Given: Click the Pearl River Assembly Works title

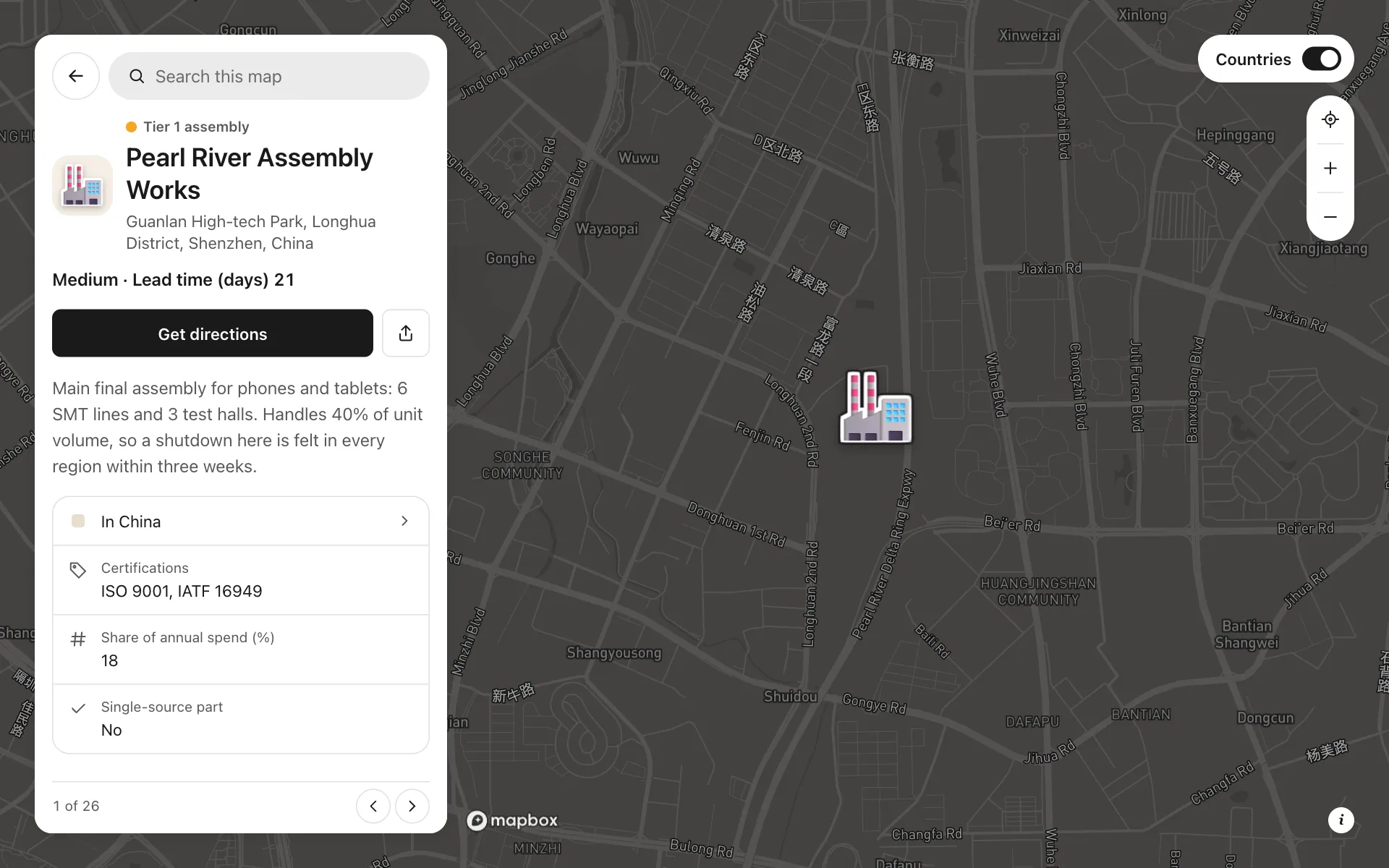Looking at the screenshot, I should (250, 174).
